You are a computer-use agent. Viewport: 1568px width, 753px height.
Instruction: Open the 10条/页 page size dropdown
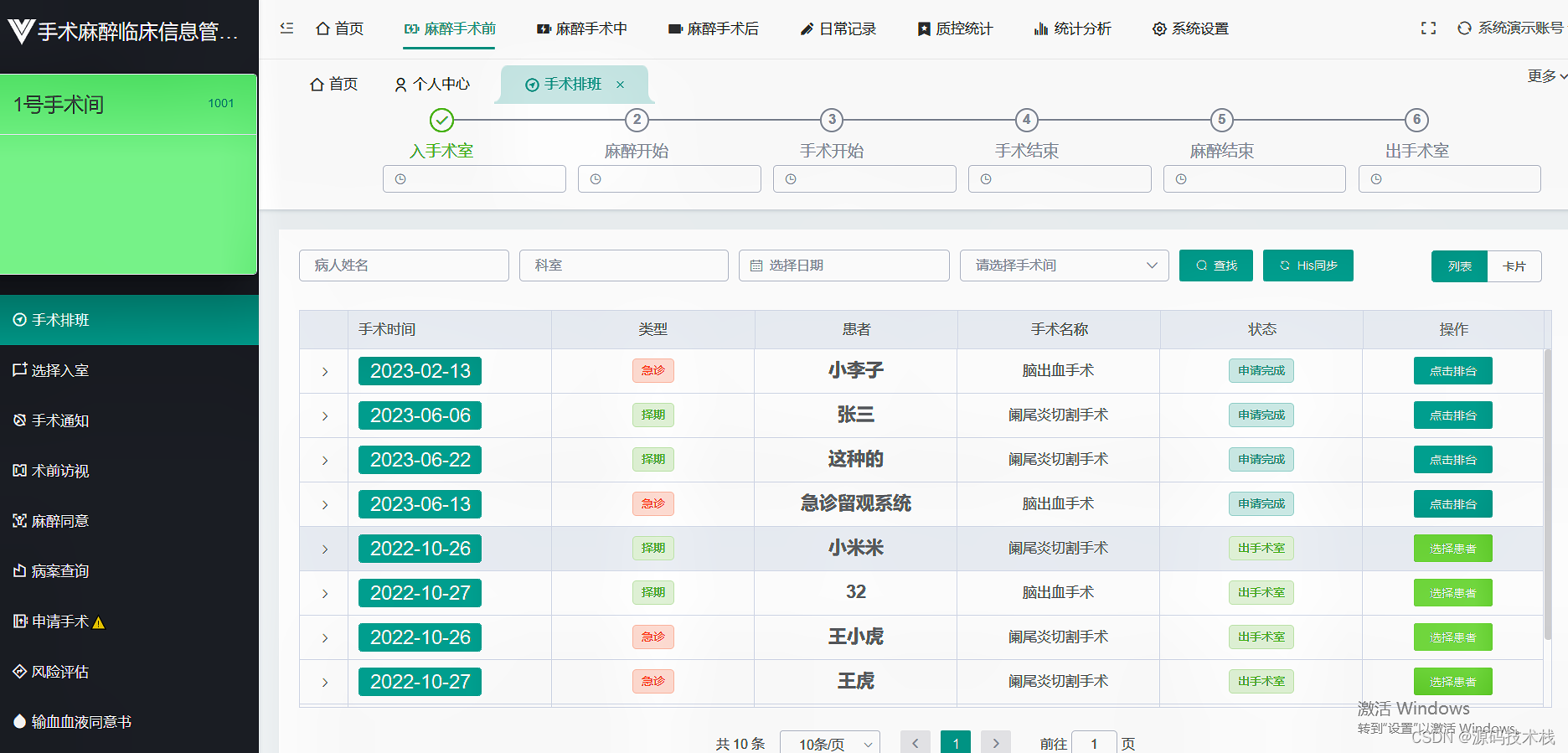tap(830, 744)
